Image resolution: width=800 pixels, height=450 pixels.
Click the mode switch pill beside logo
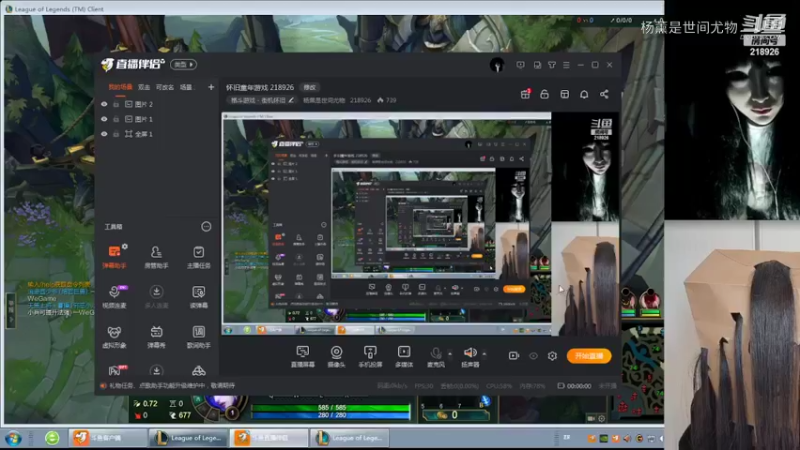pos(184,64)
